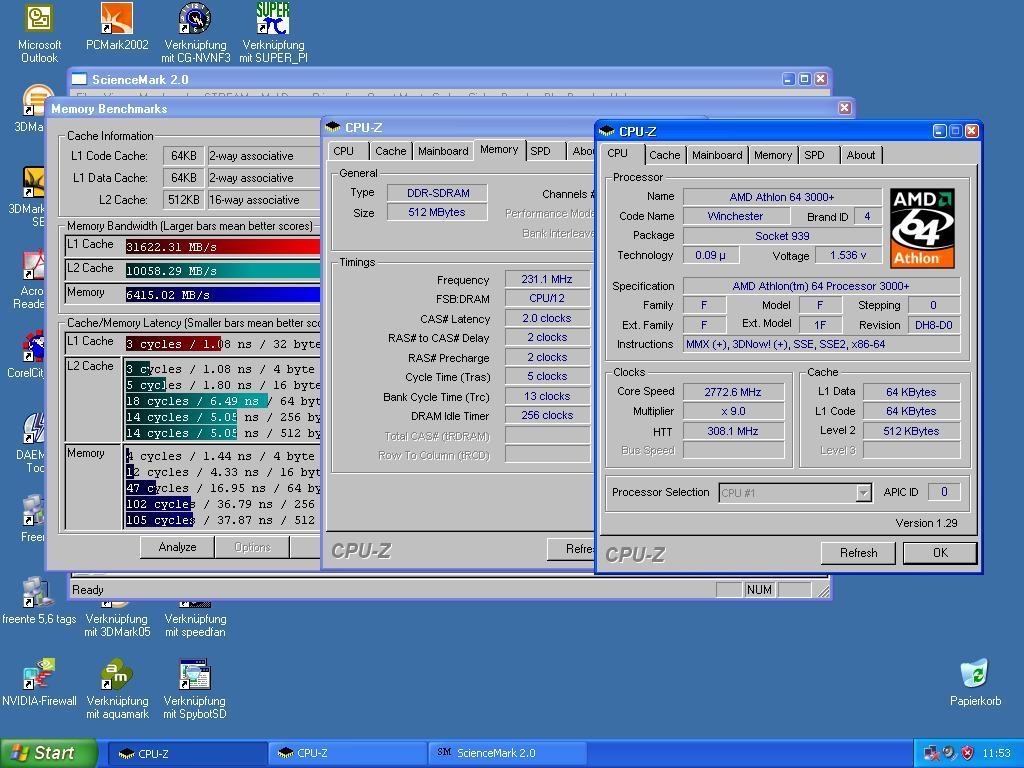Click the L1 Cache bandwidth bar 31622.31 MB/s

[x=223, y=247]
